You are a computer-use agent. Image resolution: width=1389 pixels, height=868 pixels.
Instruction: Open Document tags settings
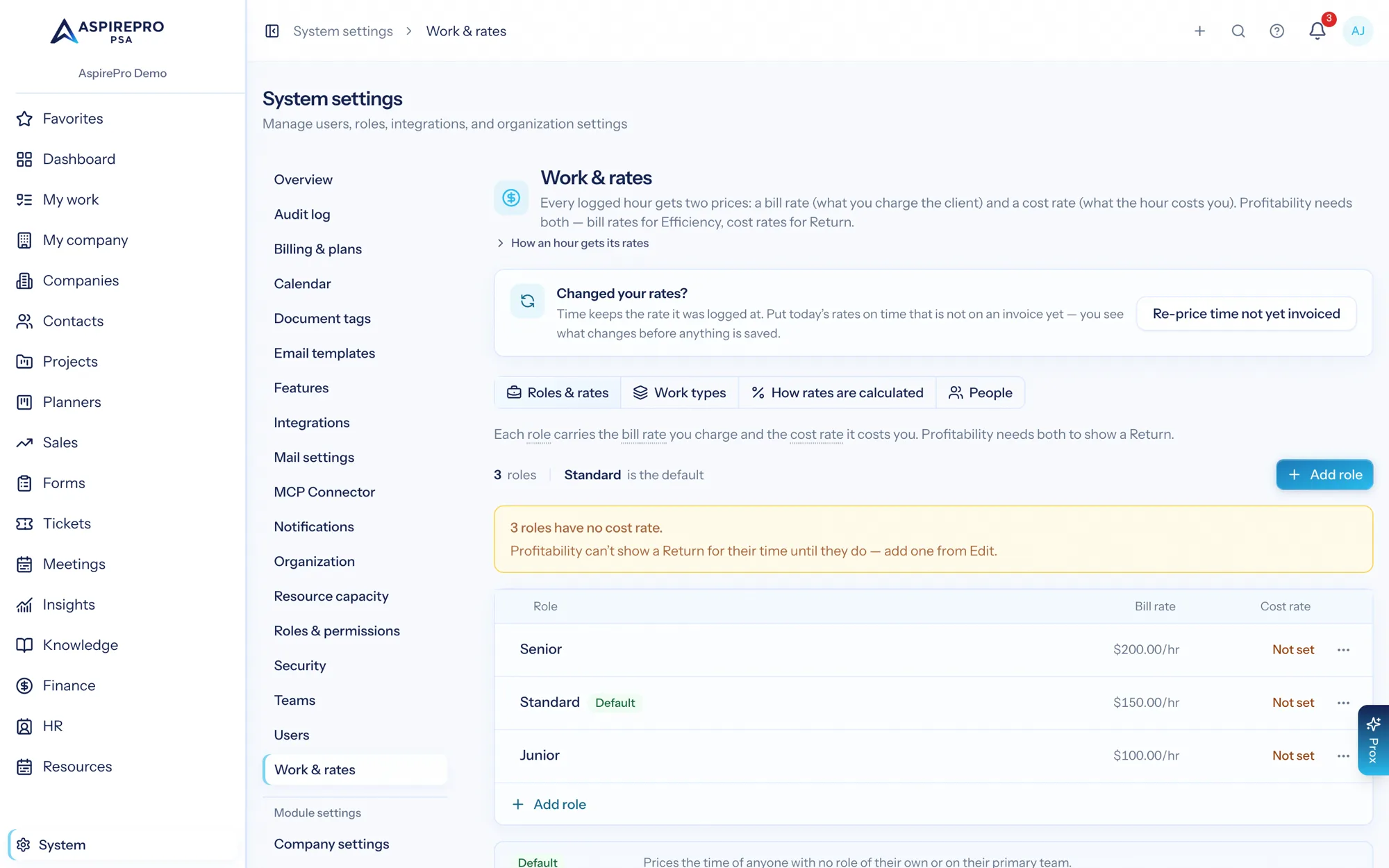coord(356,319)
